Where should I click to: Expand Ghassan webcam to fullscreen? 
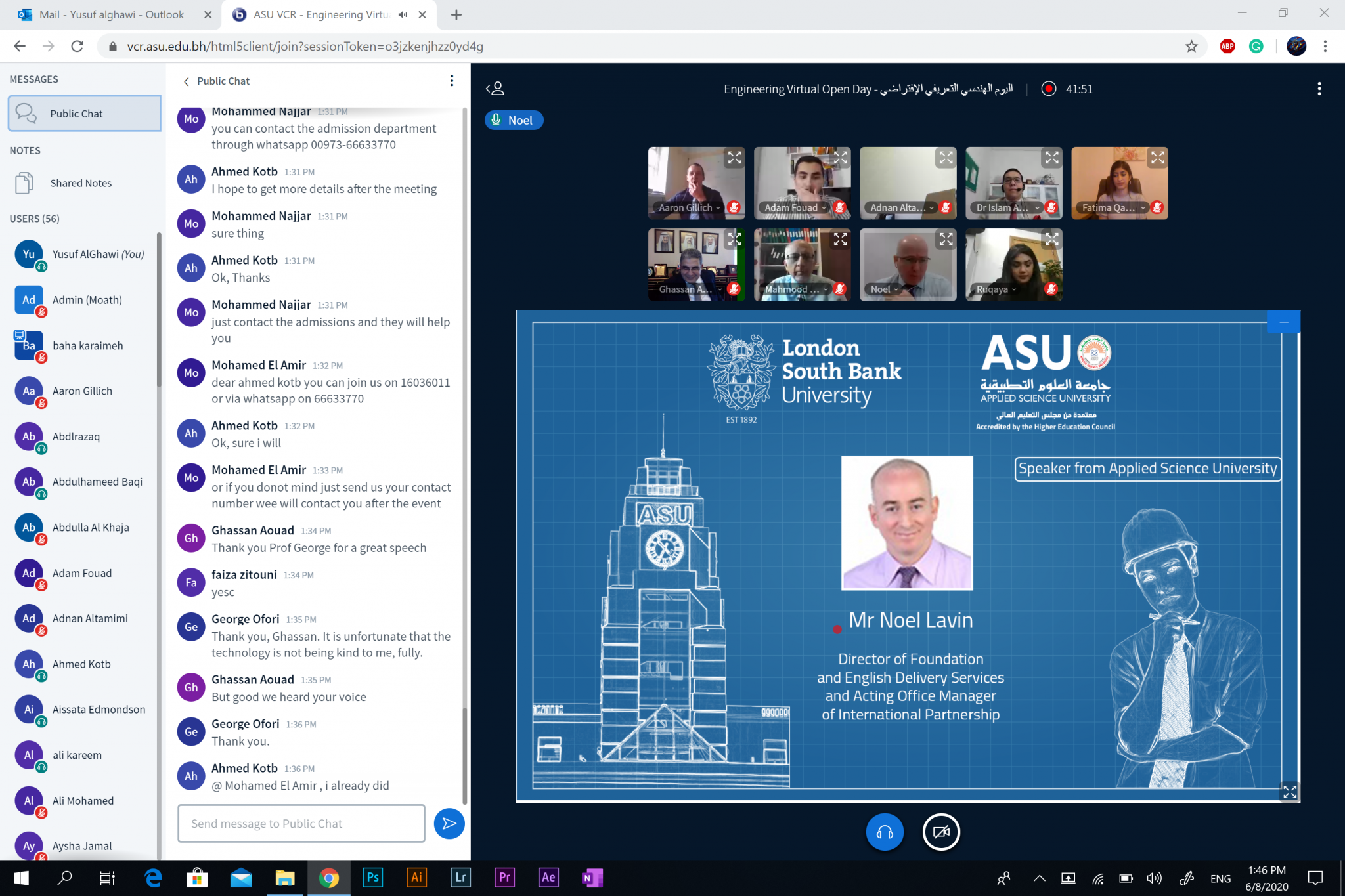click(x=734, y=239)
